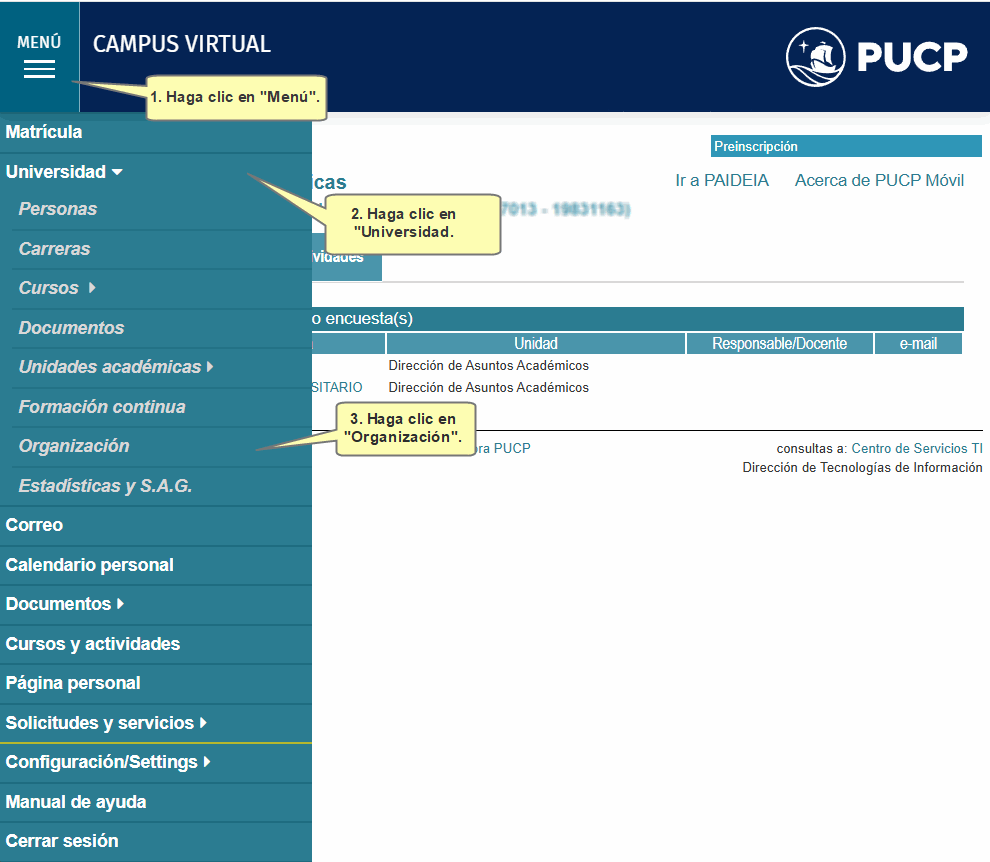Image resolution: width=990 pixels, height=862 pixels.
Task: Click the PUCP ship logo
Action: coord(817,57)
